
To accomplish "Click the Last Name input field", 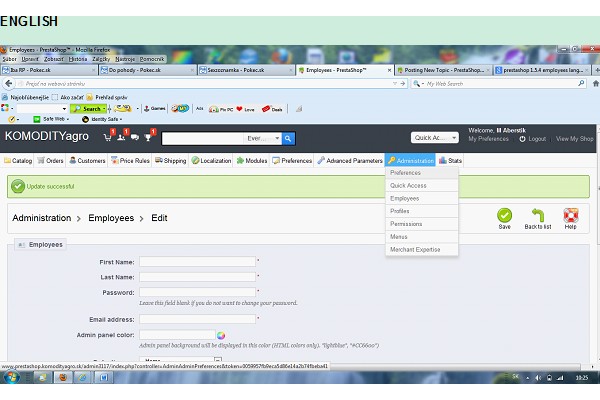I will point(197,277).
